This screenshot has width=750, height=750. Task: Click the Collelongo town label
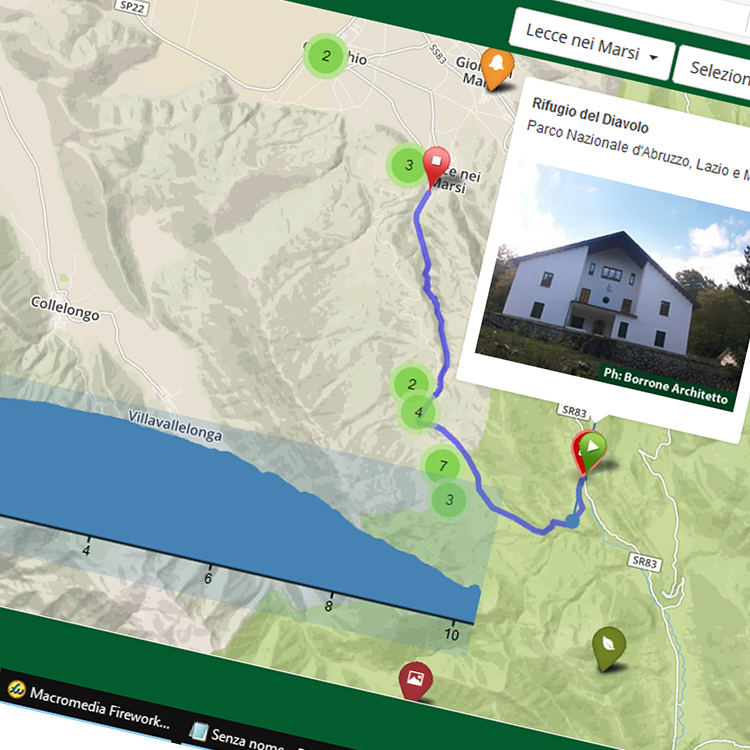tap(65, 309)
